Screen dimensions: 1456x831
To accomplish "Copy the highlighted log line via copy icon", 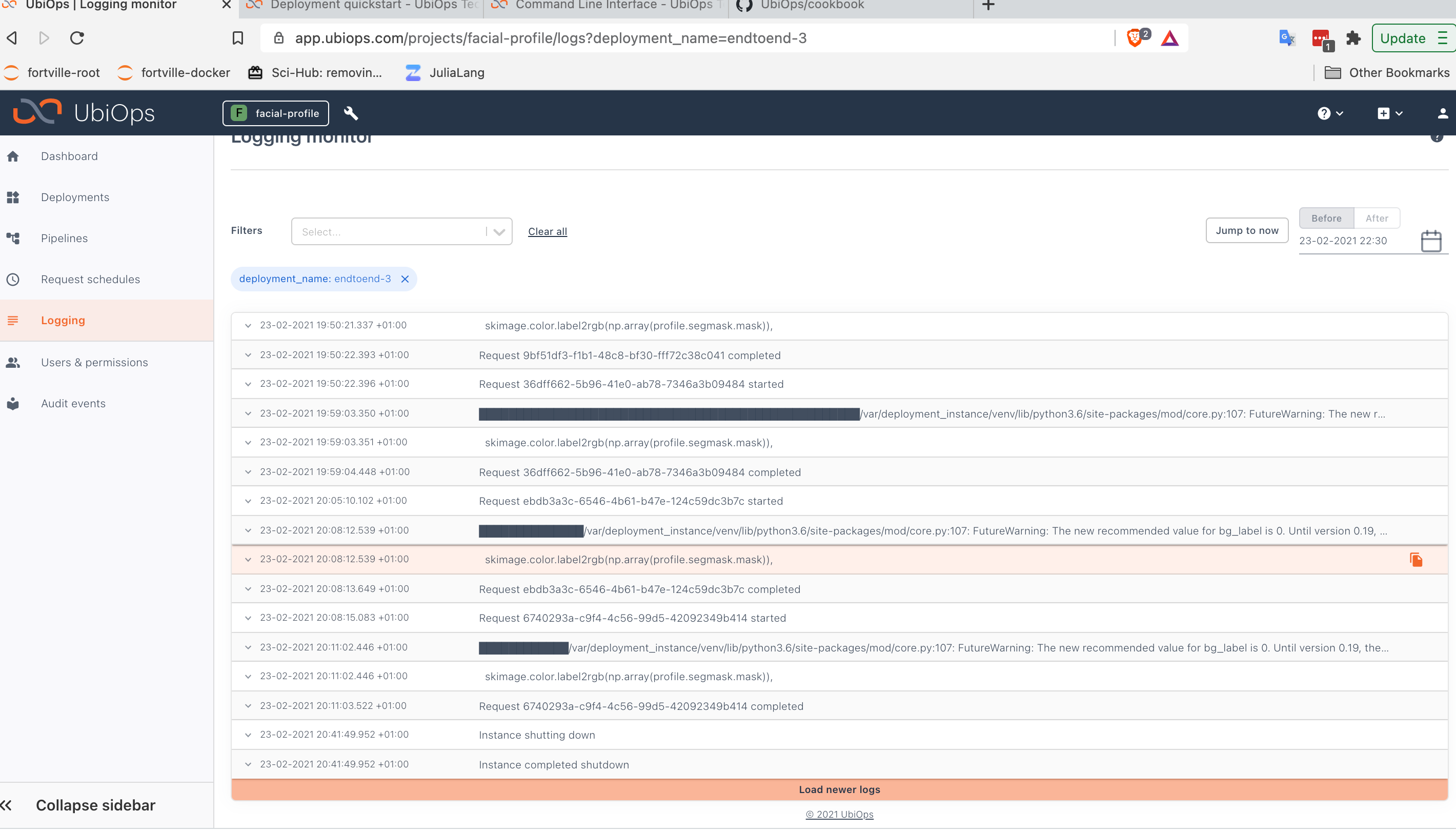I will pyautogui.click(x=1415, y=560).
